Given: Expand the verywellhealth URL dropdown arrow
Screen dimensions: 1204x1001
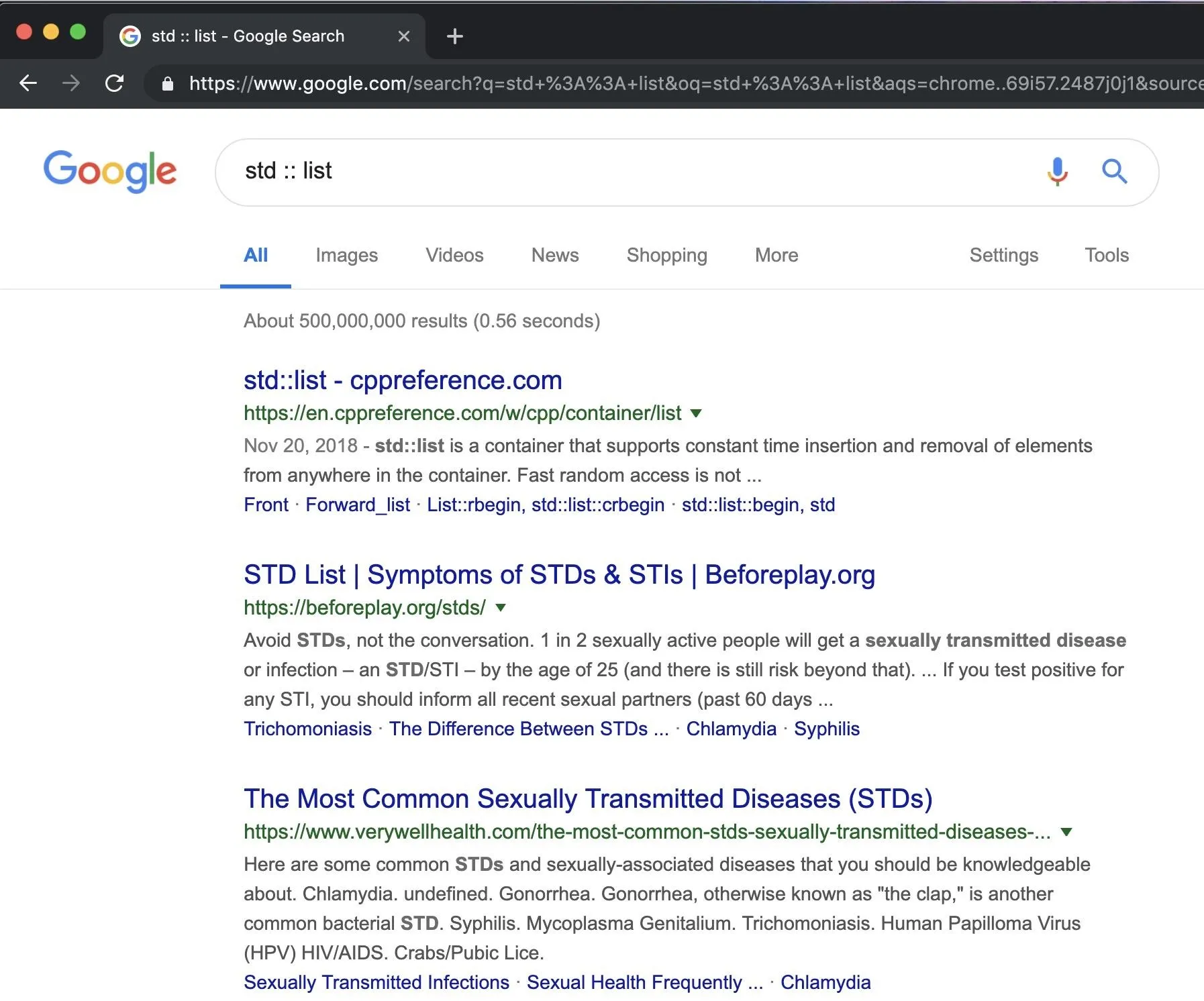Looking at the screenshot, I should 1066,832.
